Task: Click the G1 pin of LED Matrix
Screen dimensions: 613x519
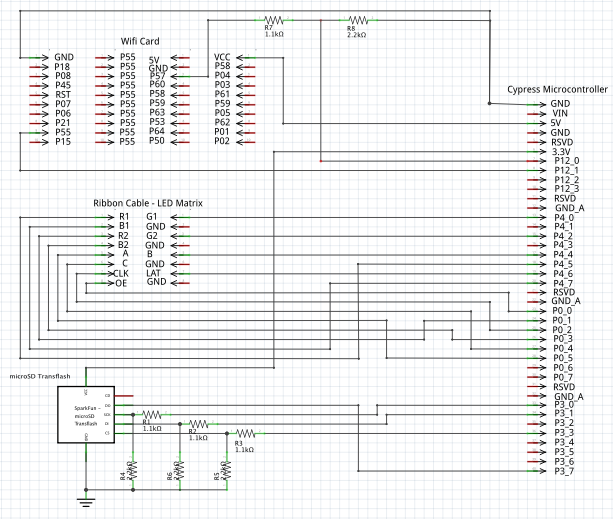Action: (152, 217)
